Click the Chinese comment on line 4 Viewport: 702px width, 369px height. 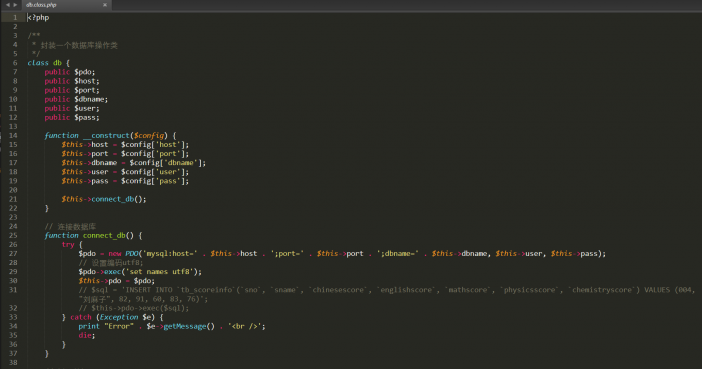[x=74, y=45]
